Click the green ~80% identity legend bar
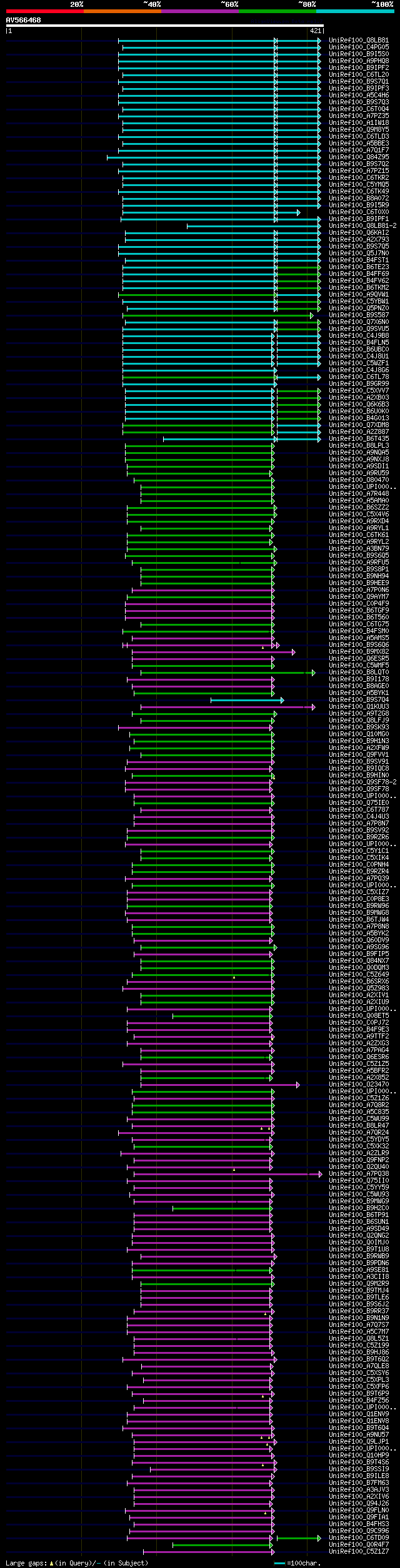Screen dimensions: 400x1568 coord(277,11)
